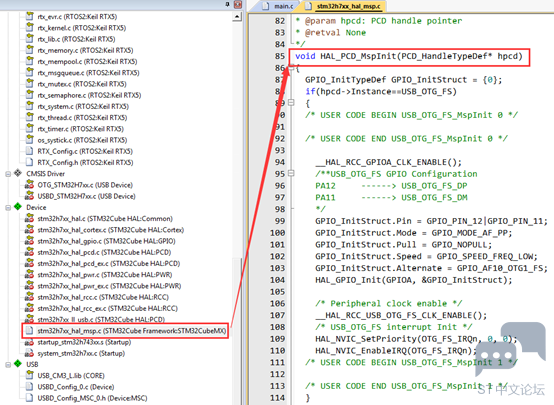Viewport: 554px width, 405px height.
Task: Select startup_stm32h743xx.s in the tree
Action: click(84, 342)
